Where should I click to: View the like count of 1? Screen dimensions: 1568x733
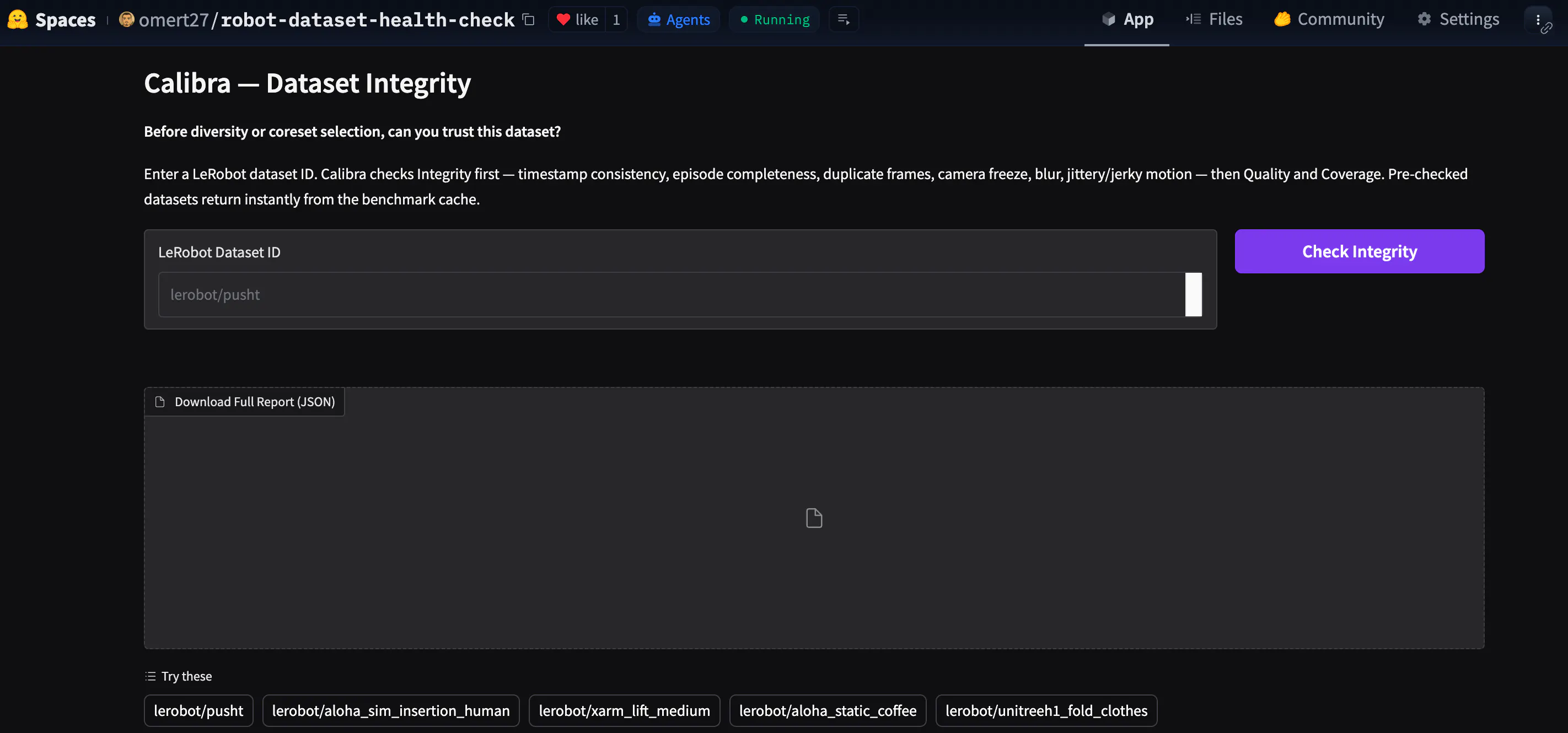[616, 19]
